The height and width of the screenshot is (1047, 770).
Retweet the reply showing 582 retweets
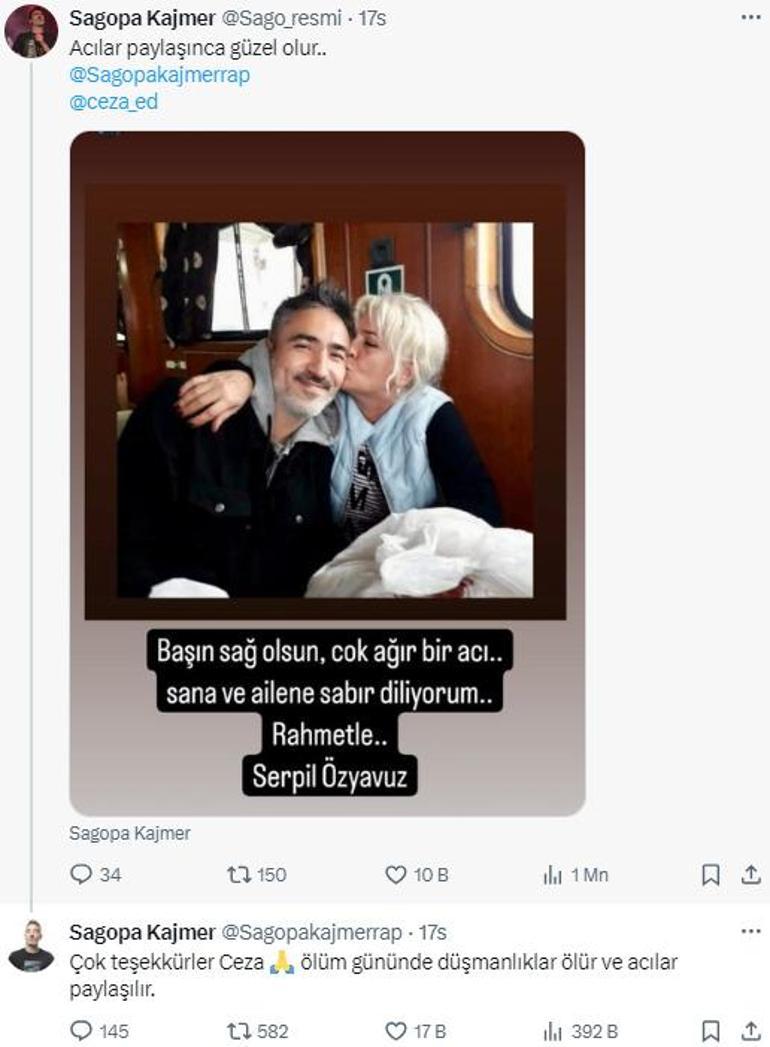tap(239, 1031)
